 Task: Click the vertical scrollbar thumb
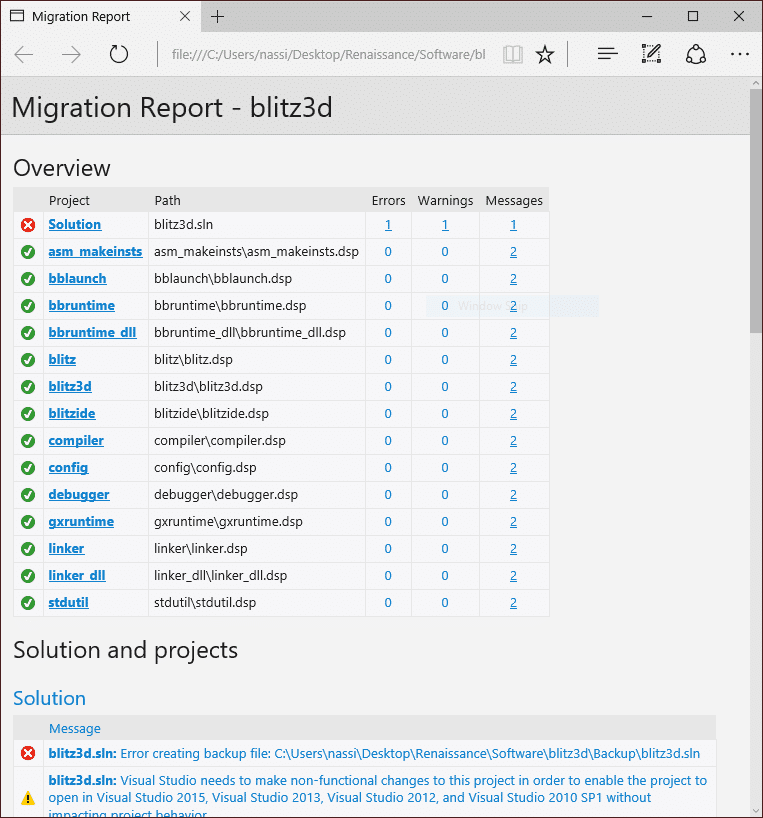[x=756, y=211]
